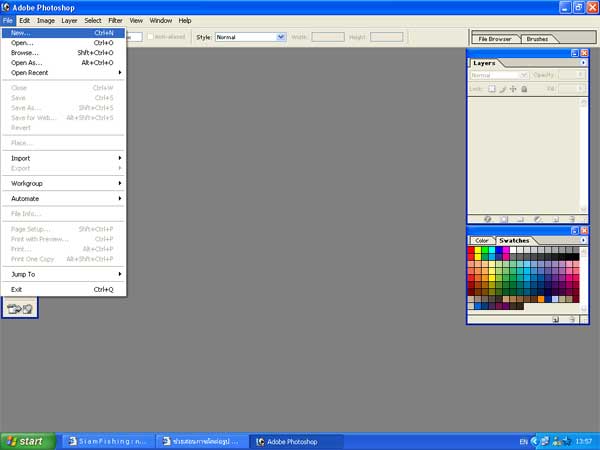
Task: Open the Swatches panel flyout menu arrow
Action: click(583, 240)
